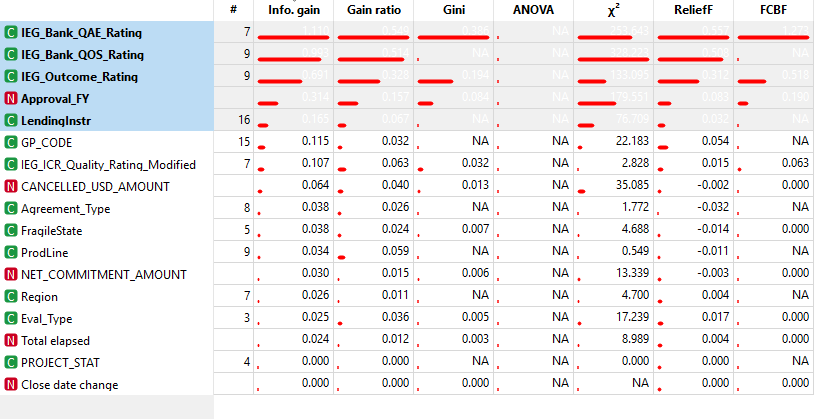Select the IEG_Bank_QAE_Rating row label
Image resolution: width=823 pixels, height=419 pixels.
pyautogui.click(x=81, y=33)
